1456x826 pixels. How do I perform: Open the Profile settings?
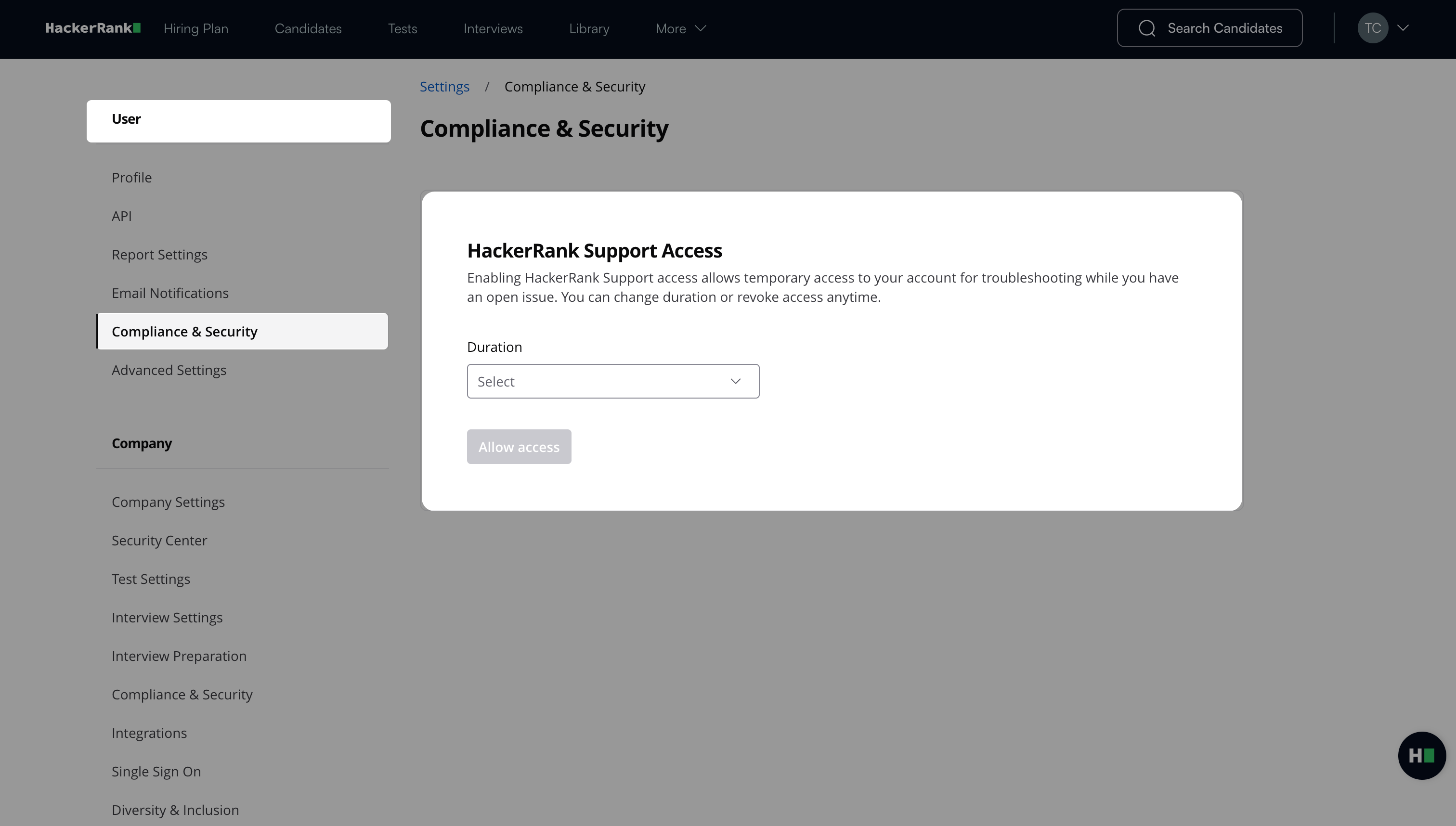[131, 178]
